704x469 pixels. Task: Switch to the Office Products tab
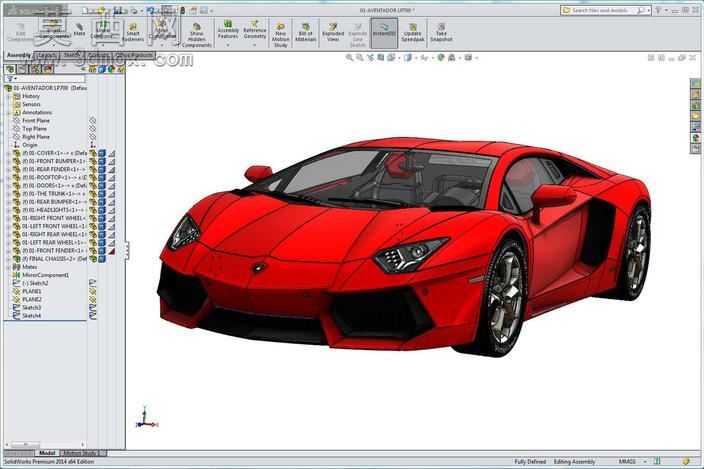(134, 55)
